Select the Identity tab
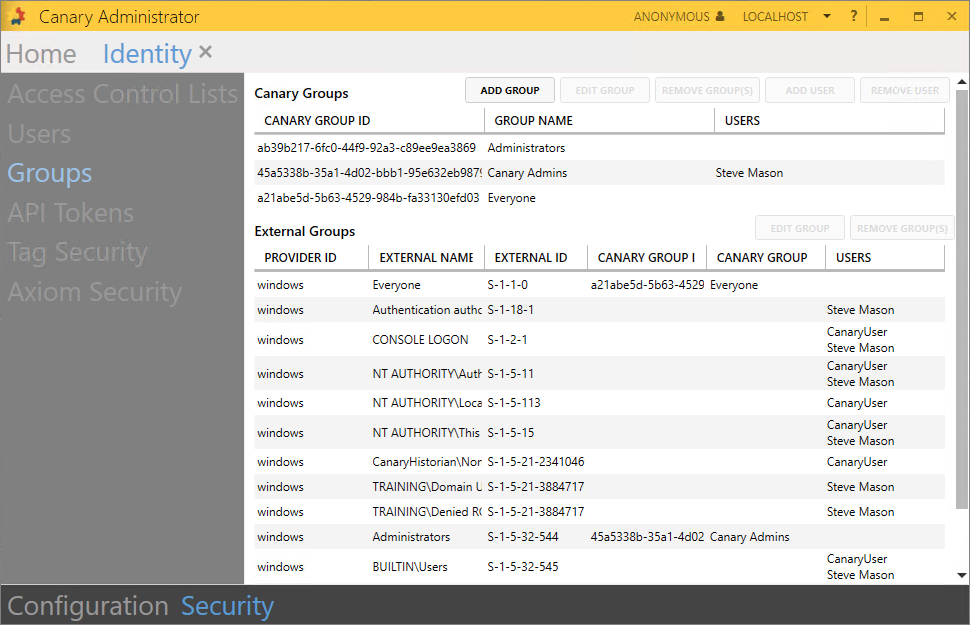Screen dimensions: 970x625 (x=147, y=54)
